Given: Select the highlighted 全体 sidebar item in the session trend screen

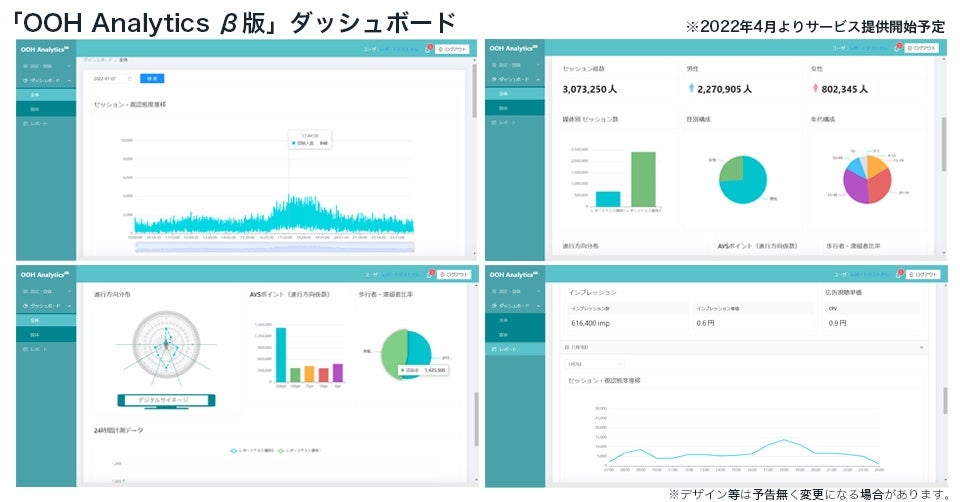Looking at the screenshot, I should coord(46,95).
